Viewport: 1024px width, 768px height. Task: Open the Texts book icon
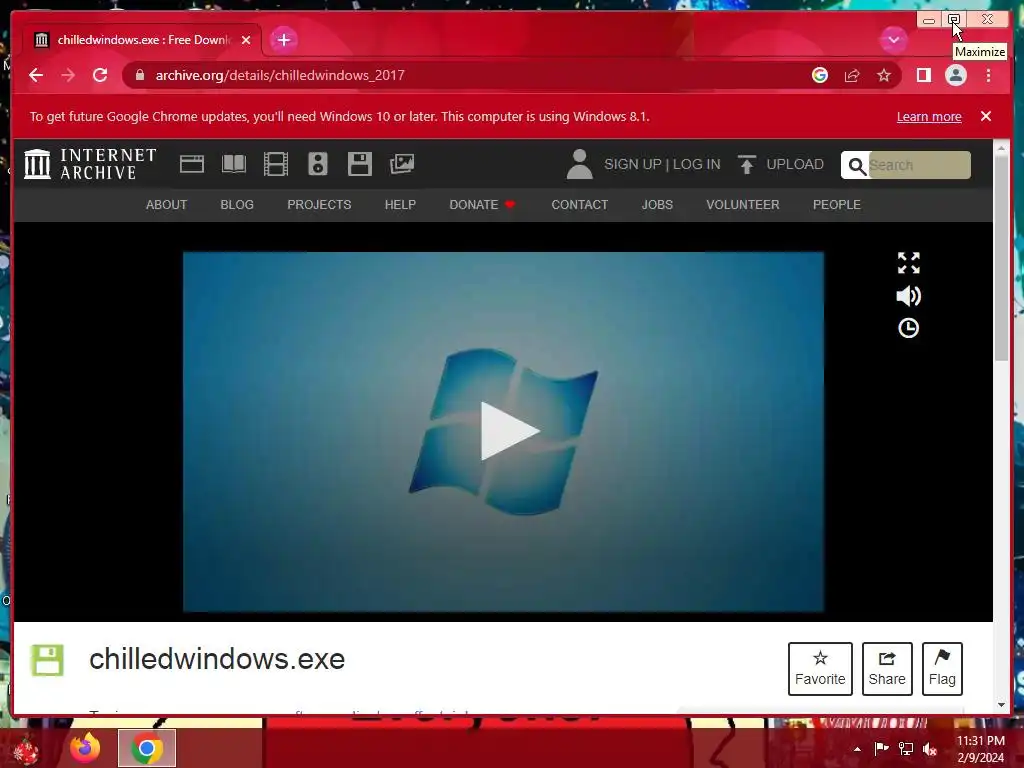coord(233,164)
